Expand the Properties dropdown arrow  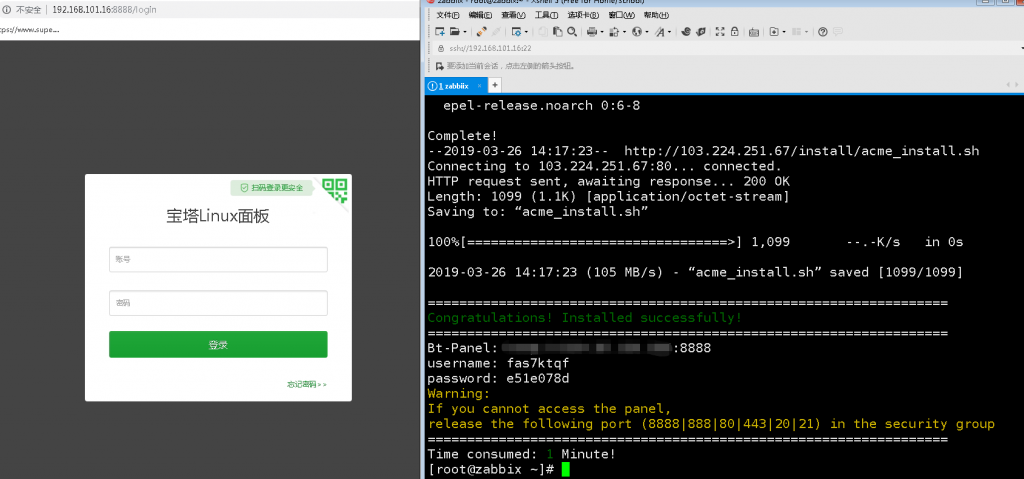526,31
